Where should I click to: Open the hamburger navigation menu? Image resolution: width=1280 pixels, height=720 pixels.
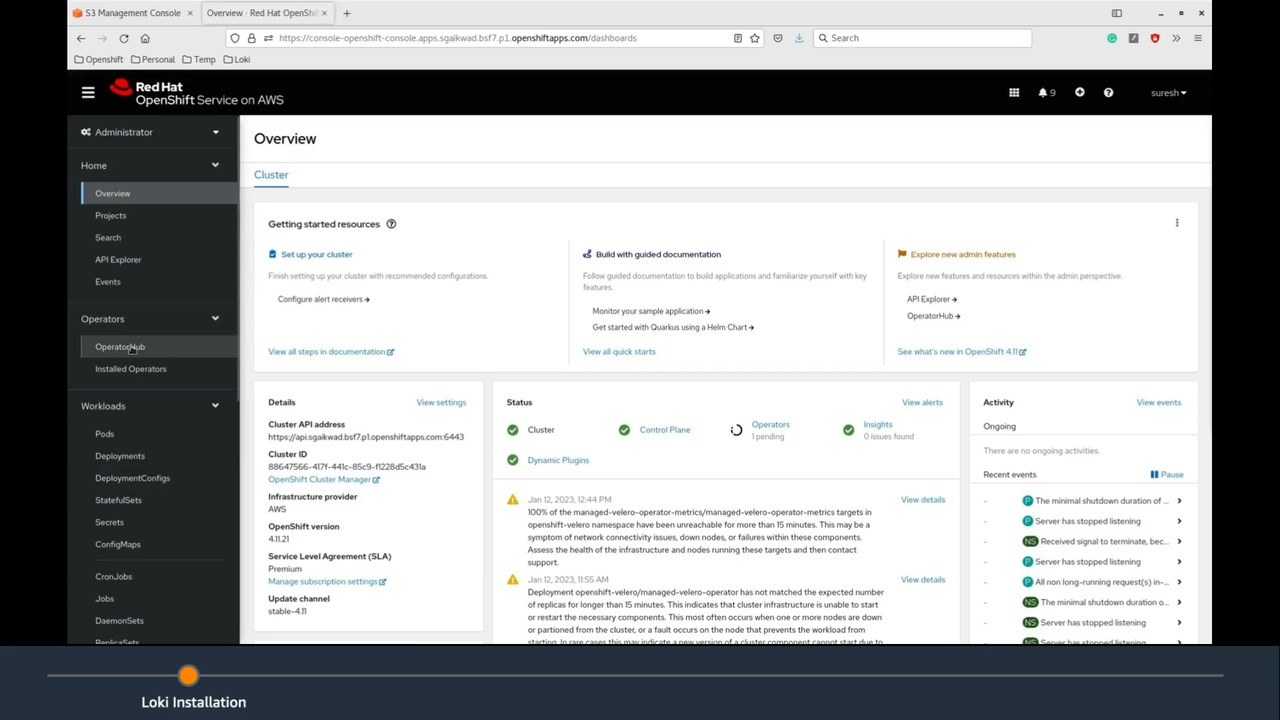88,93
